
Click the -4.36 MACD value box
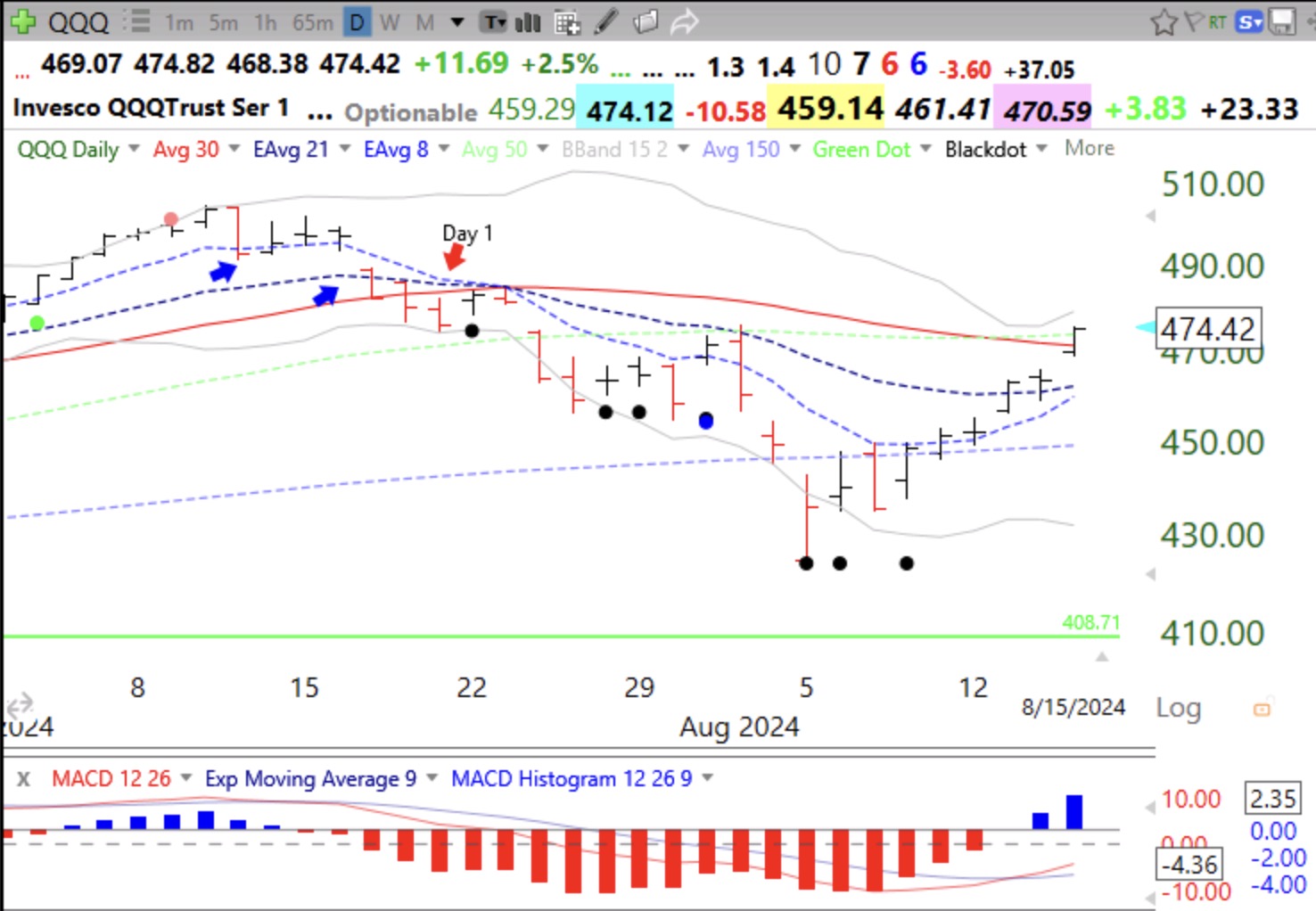1190,864
